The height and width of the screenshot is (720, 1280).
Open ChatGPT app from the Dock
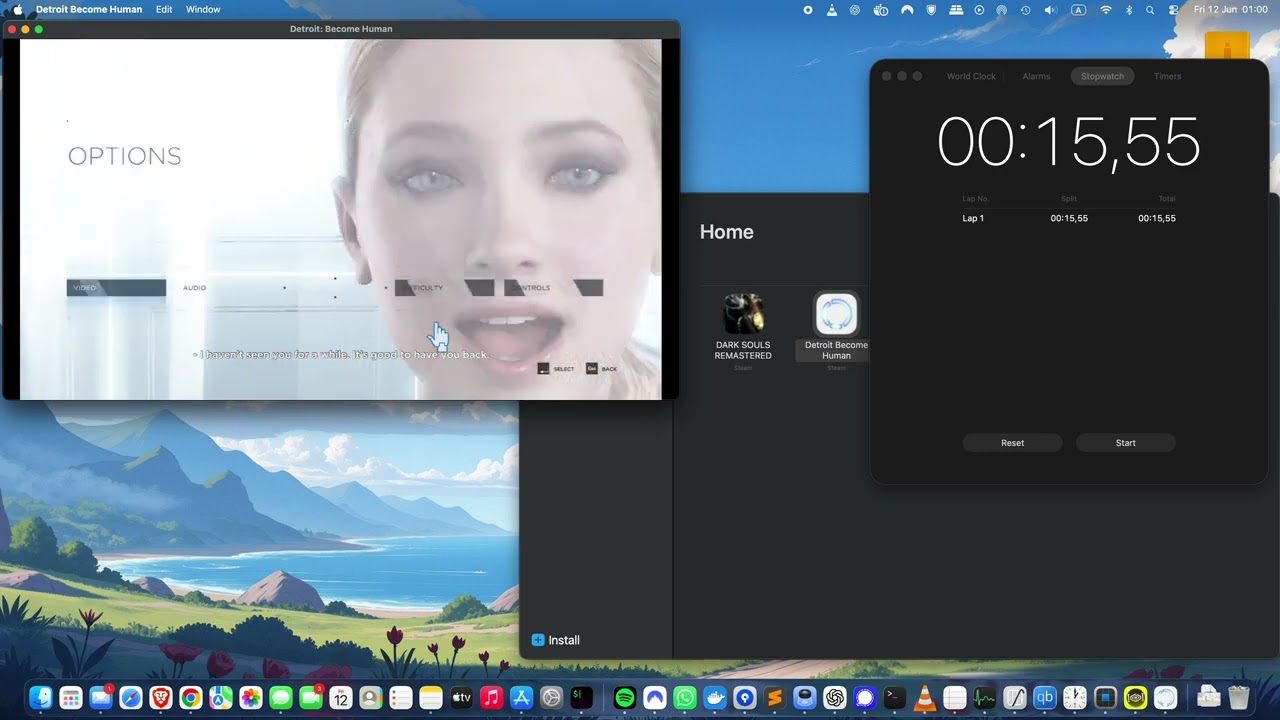(x=835, y=698)
